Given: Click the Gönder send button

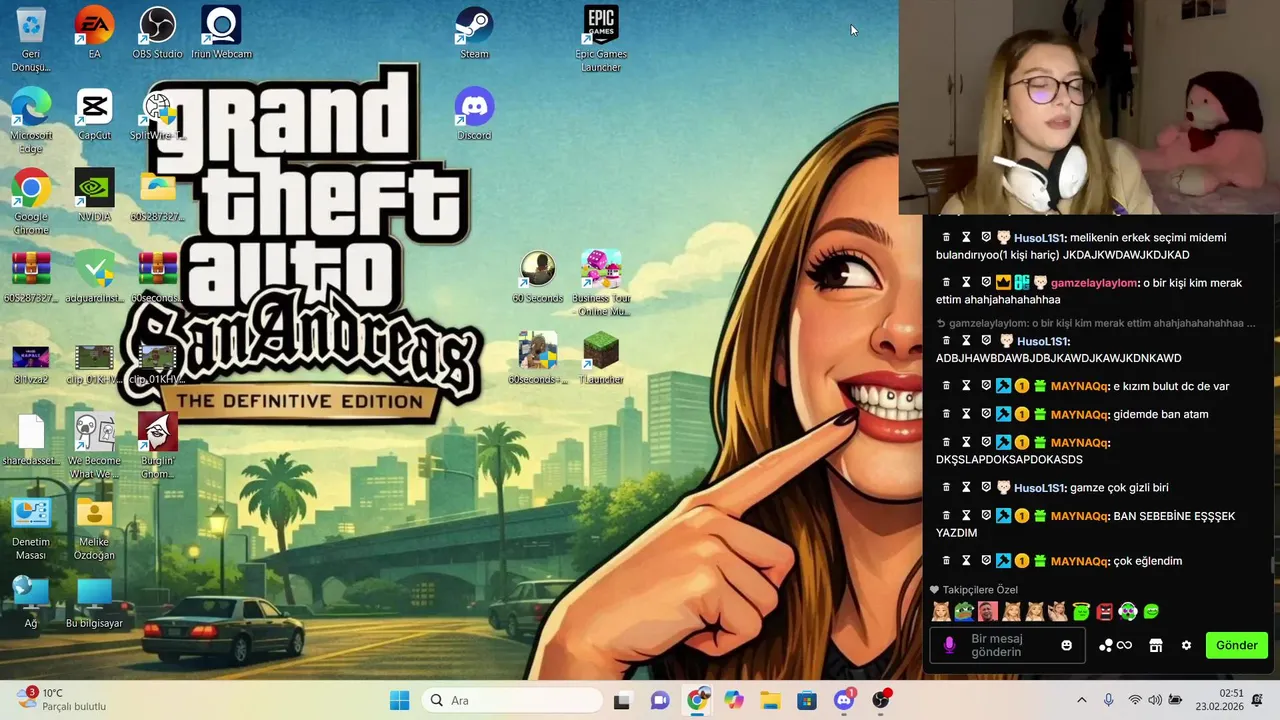Looking at the screenshot, I should pos(1237,645).
